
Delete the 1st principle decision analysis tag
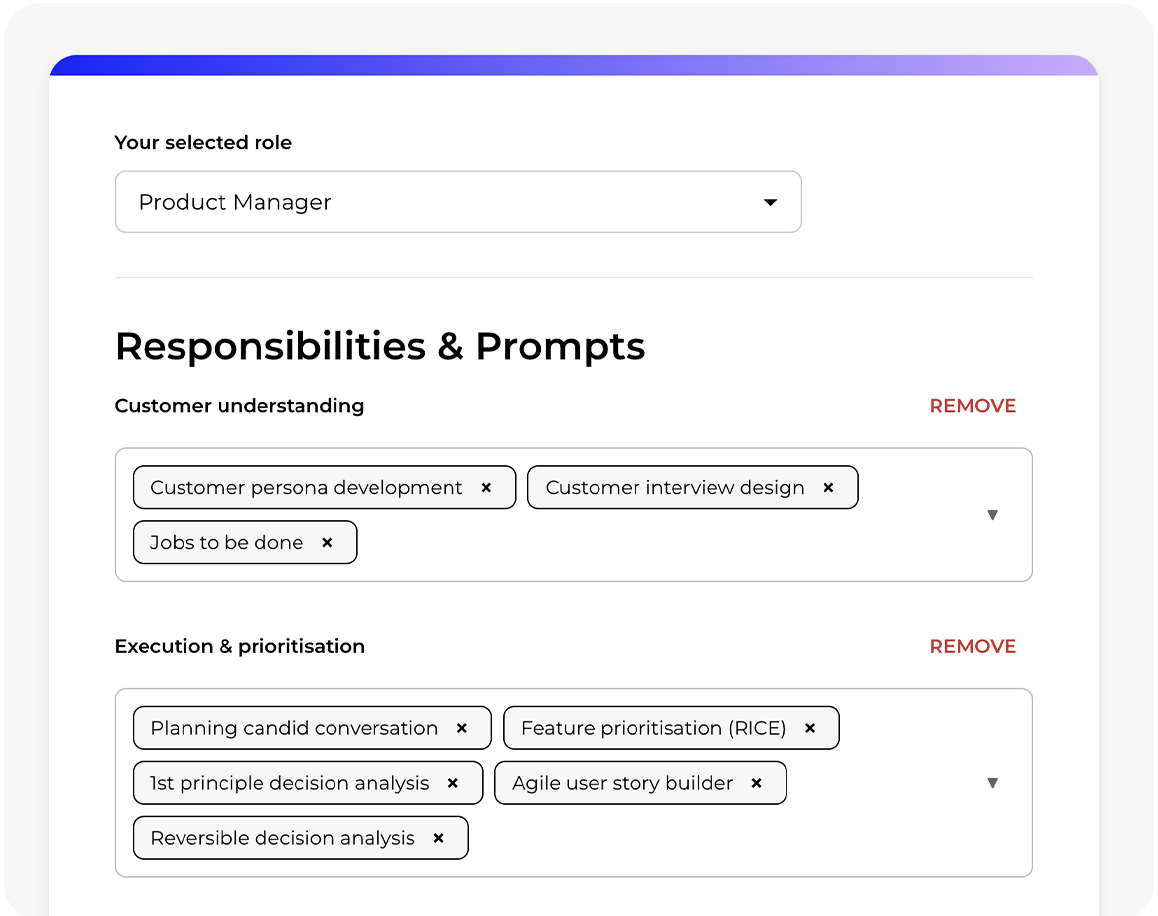pyautogui.click(x=453, y=783)
